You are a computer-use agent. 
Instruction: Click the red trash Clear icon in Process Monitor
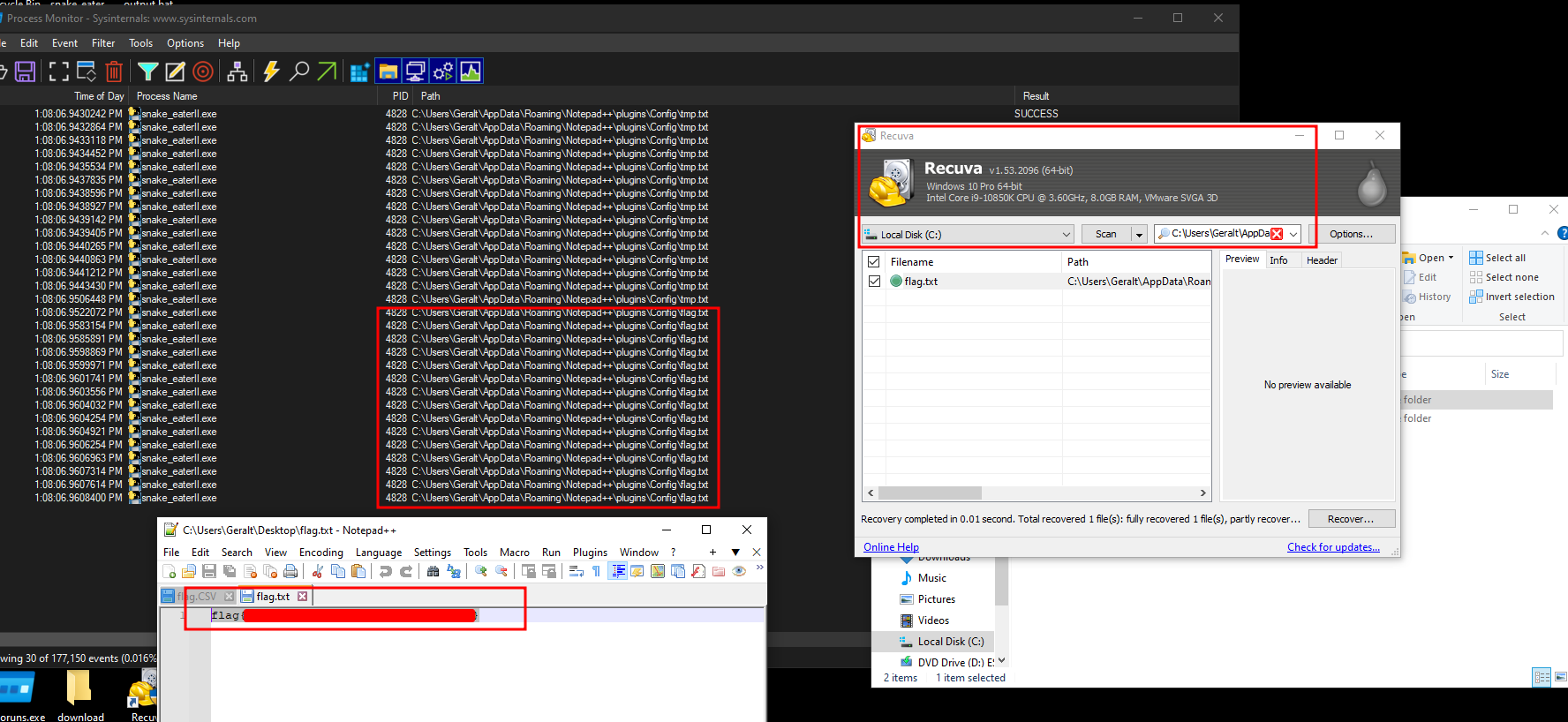[x=114, y=71]
